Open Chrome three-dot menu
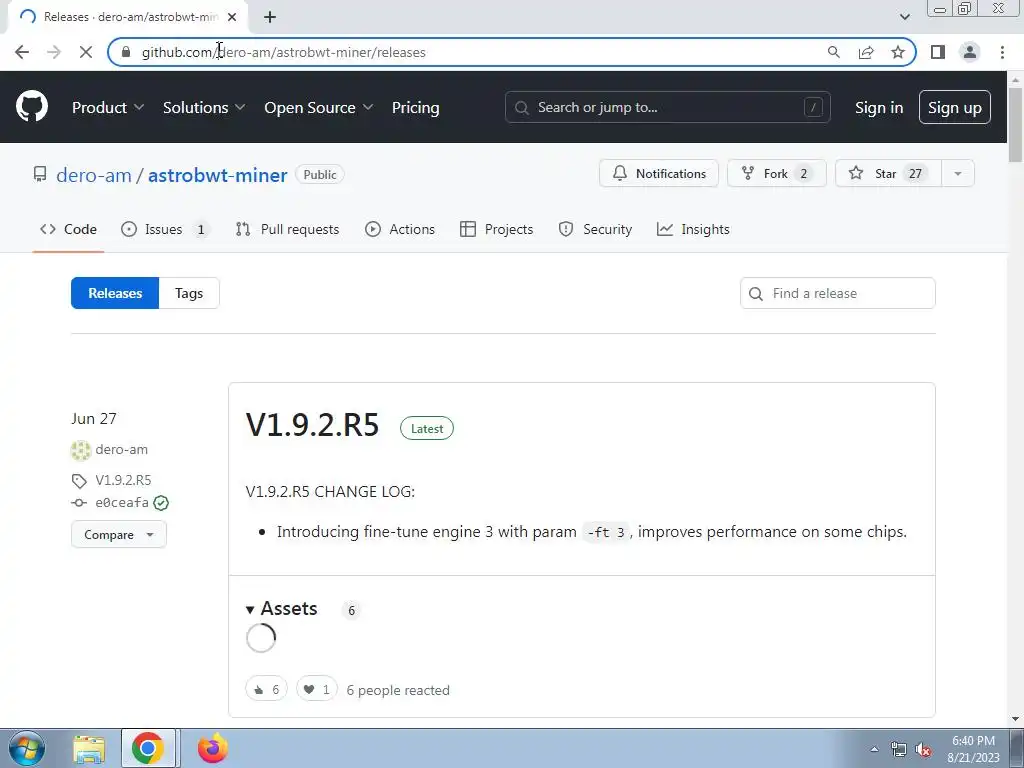 click(x=1002, y=52)
